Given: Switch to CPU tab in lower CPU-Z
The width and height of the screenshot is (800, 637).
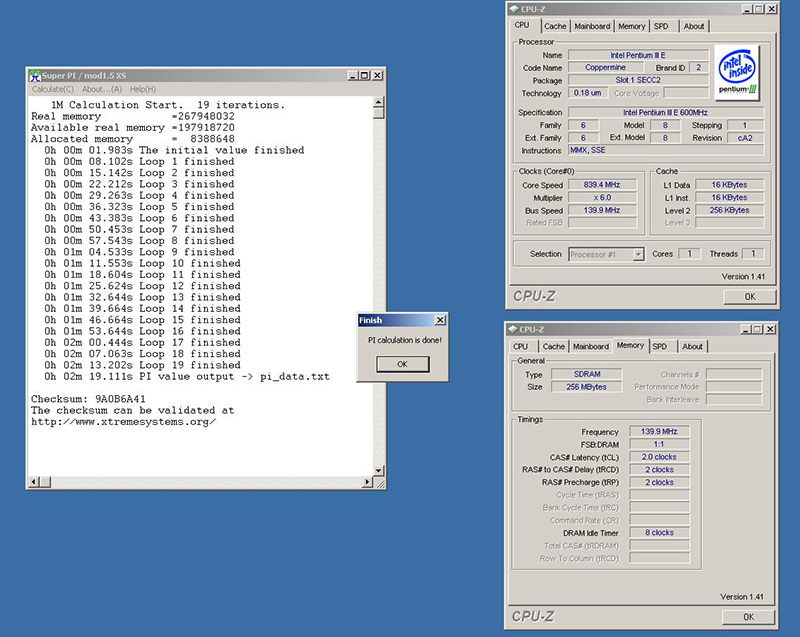Looking at the screenshot, I should pyautogui.click(x=520, y=346).
